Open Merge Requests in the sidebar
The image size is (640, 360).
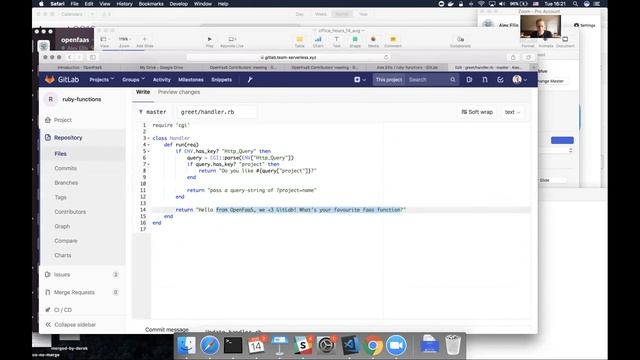(x=74, y=292)
